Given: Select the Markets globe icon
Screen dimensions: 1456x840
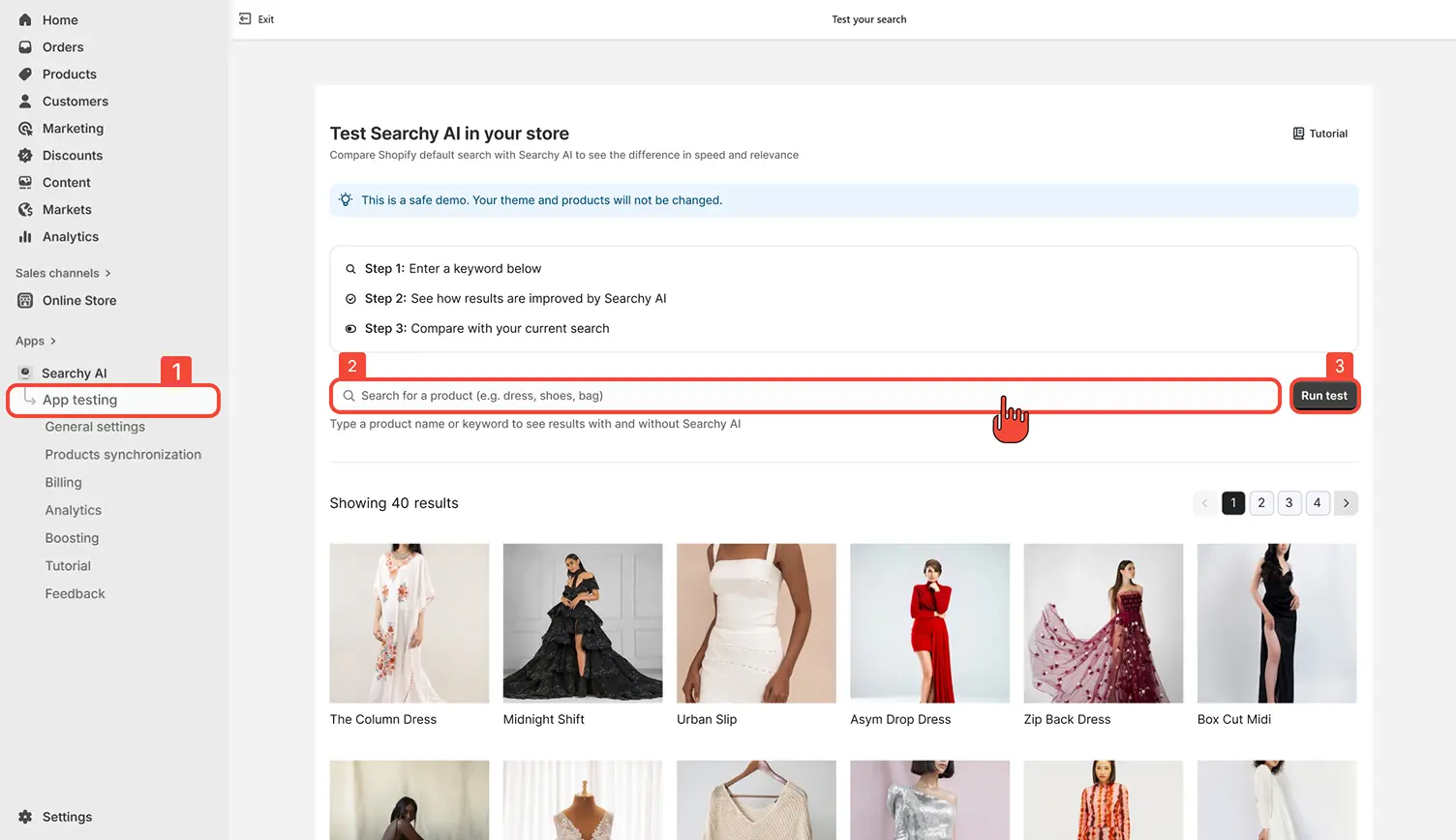Looking at the screenshot, I should [23, 209].
